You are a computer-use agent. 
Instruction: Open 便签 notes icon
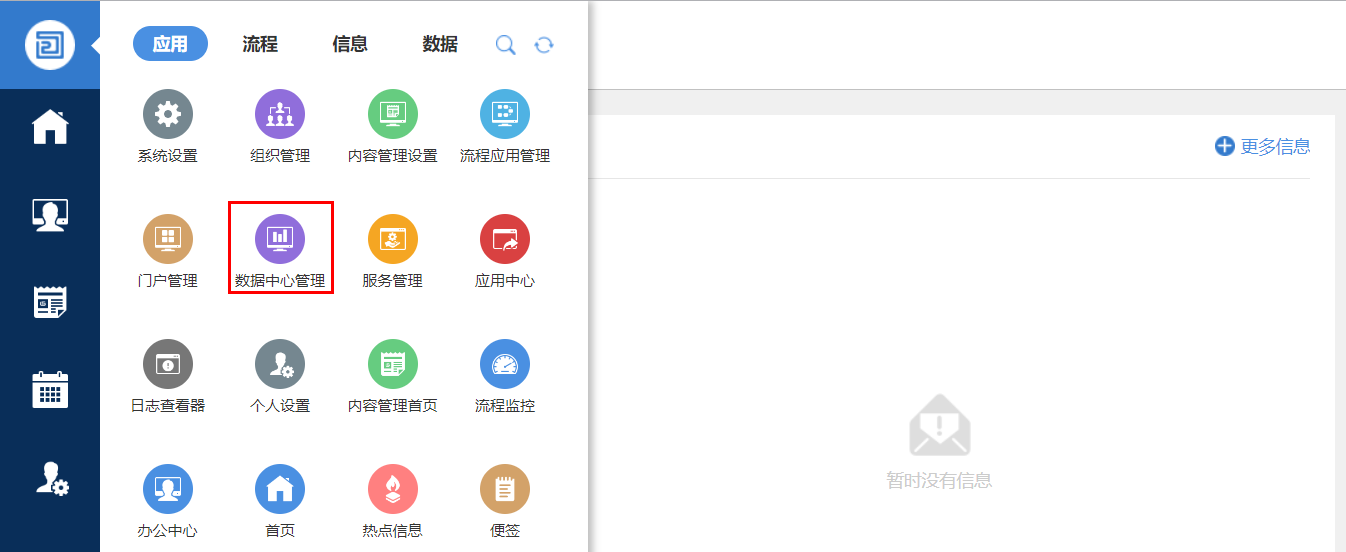tap(505, 490)
